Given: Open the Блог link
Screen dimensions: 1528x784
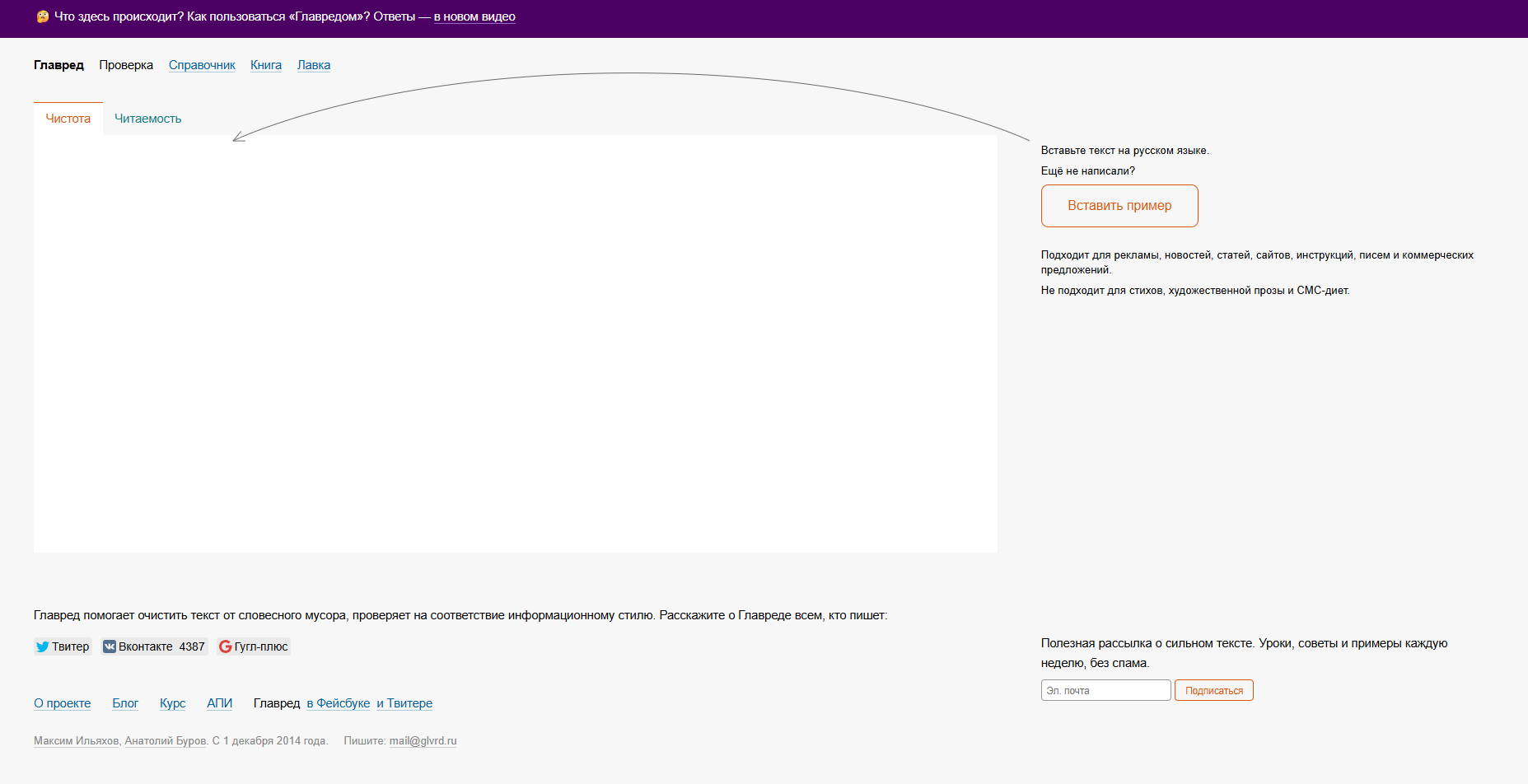Looking at the screenshot, I should pyautogui.click(x=125, y=703).
